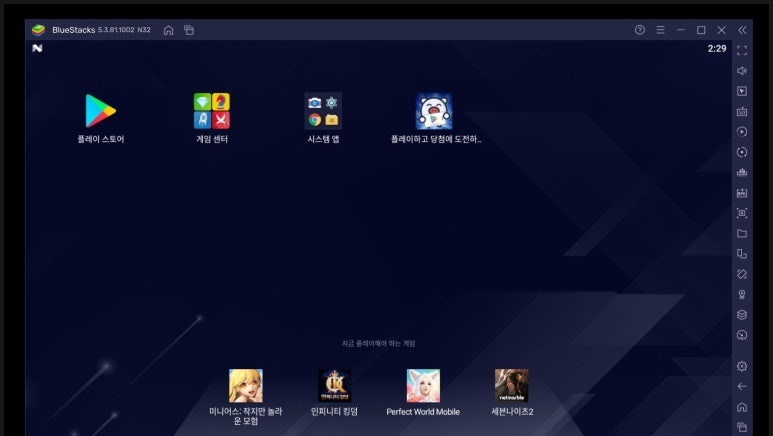Open the 세븐나이츠2 game
773x436 pixels.
coord(512,386)
